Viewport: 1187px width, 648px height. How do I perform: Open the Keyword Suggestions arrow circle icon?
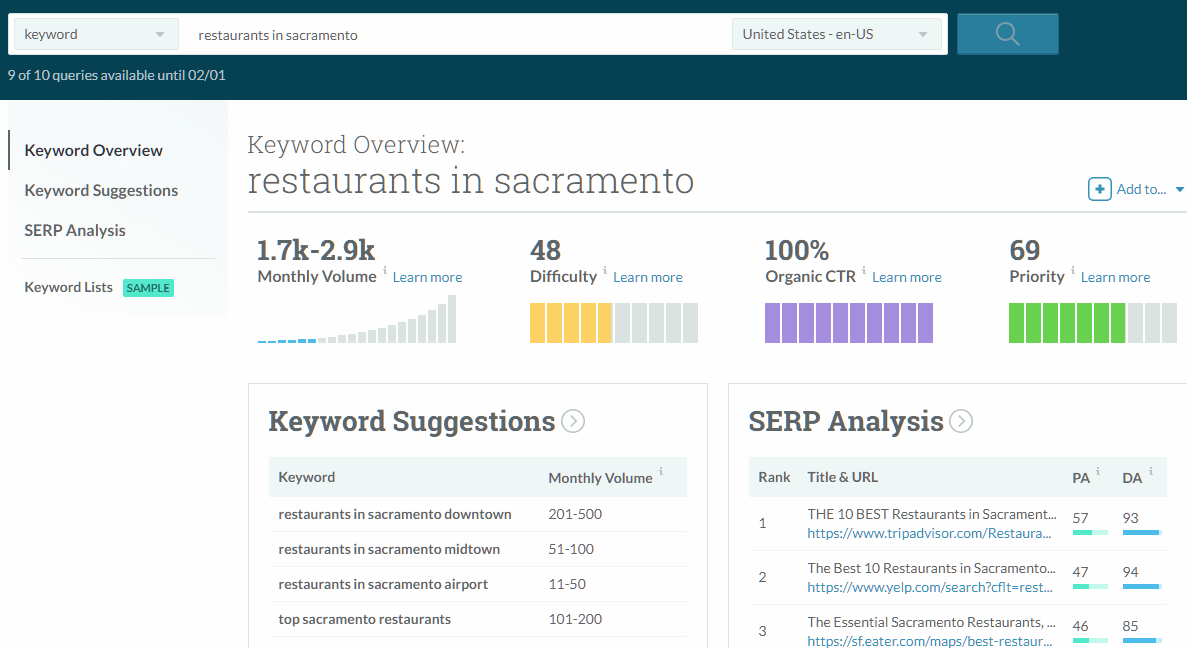click(x=573, y=421)
